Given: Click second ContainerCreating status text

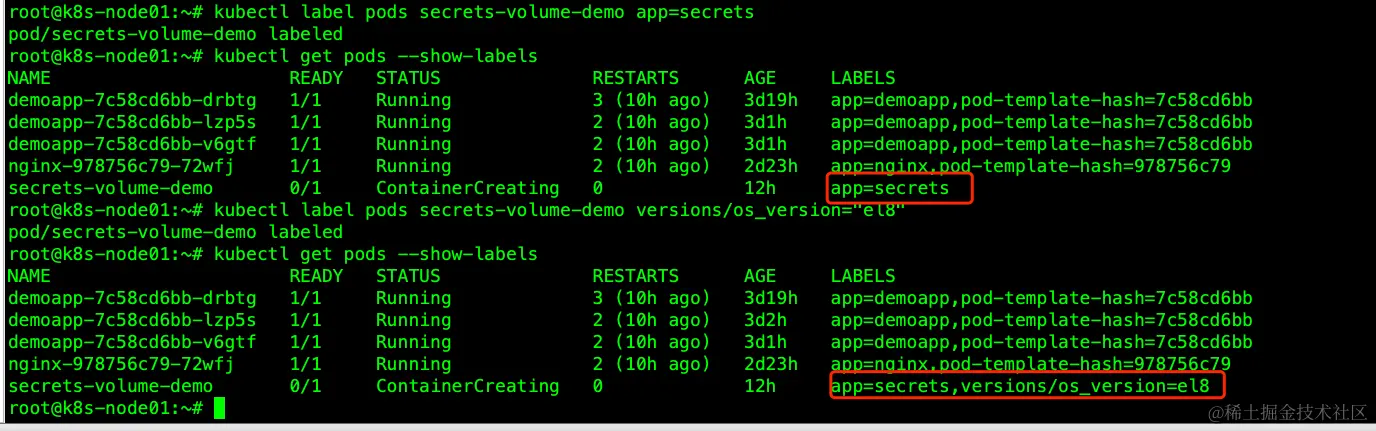Looking at the screenshot, I should click(x=467, y=386).
